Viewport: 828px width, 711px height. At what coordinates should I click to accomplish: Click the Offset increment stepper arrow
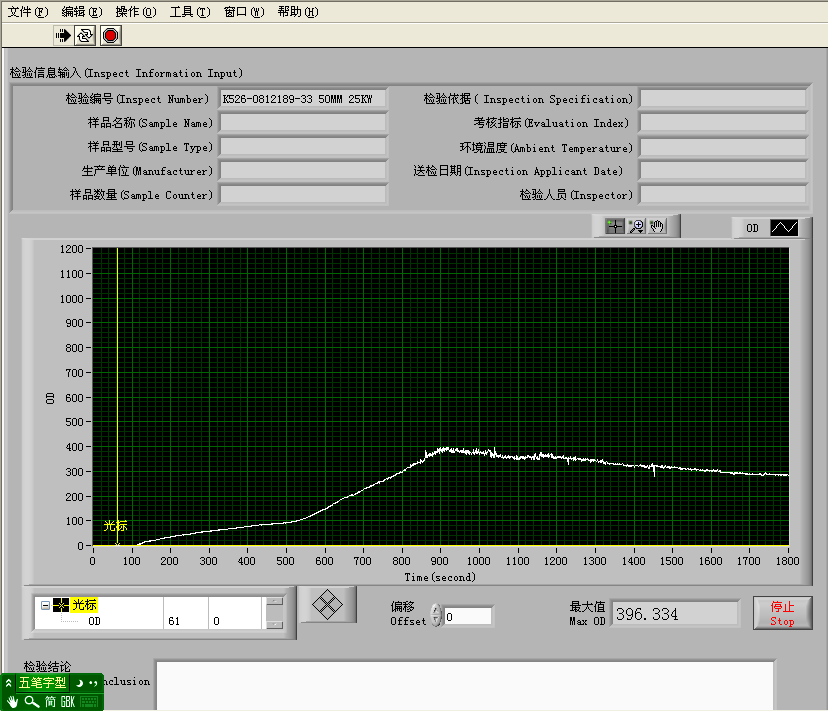click(437, 611)
